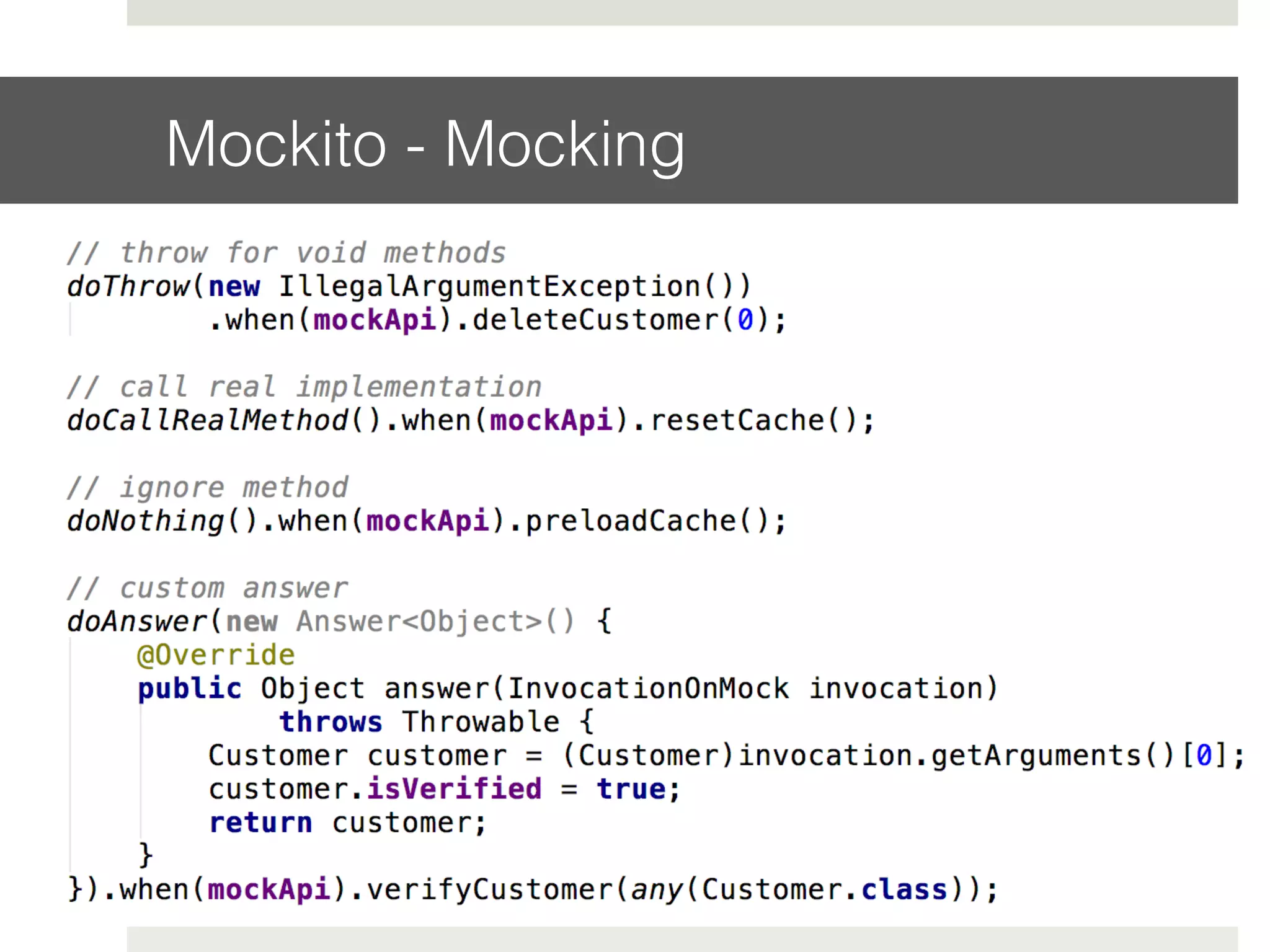Click the comment "// call real implementation"
Viewport: 1270px width, 952px height.
[x=304, y=387]
